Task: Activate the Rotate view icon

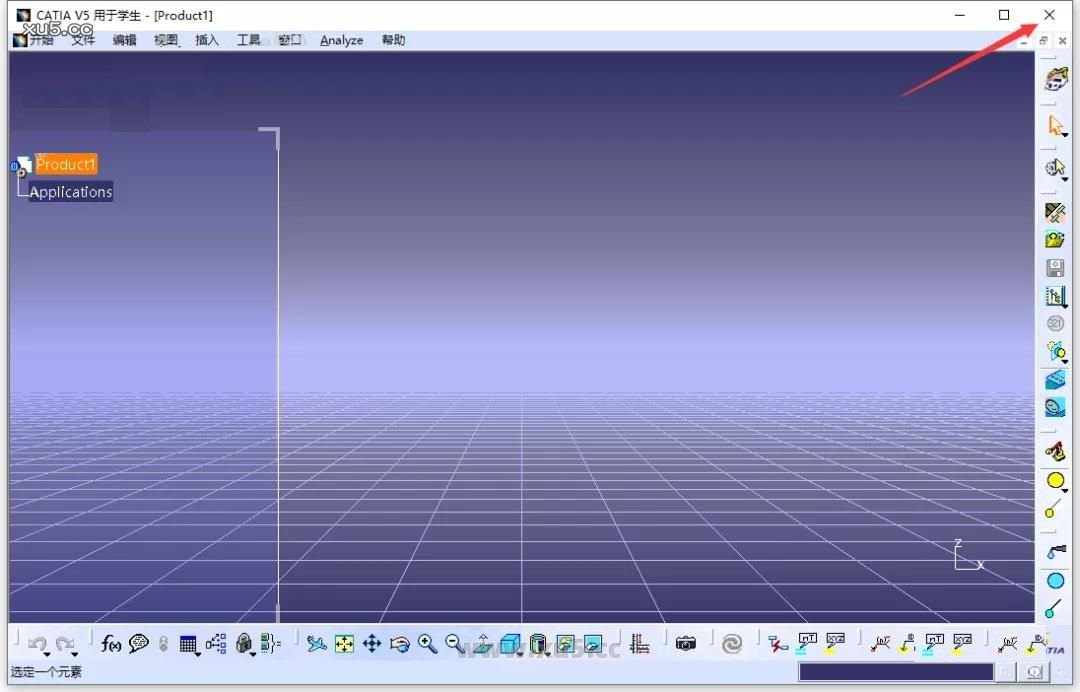Action: pos(399,644)
